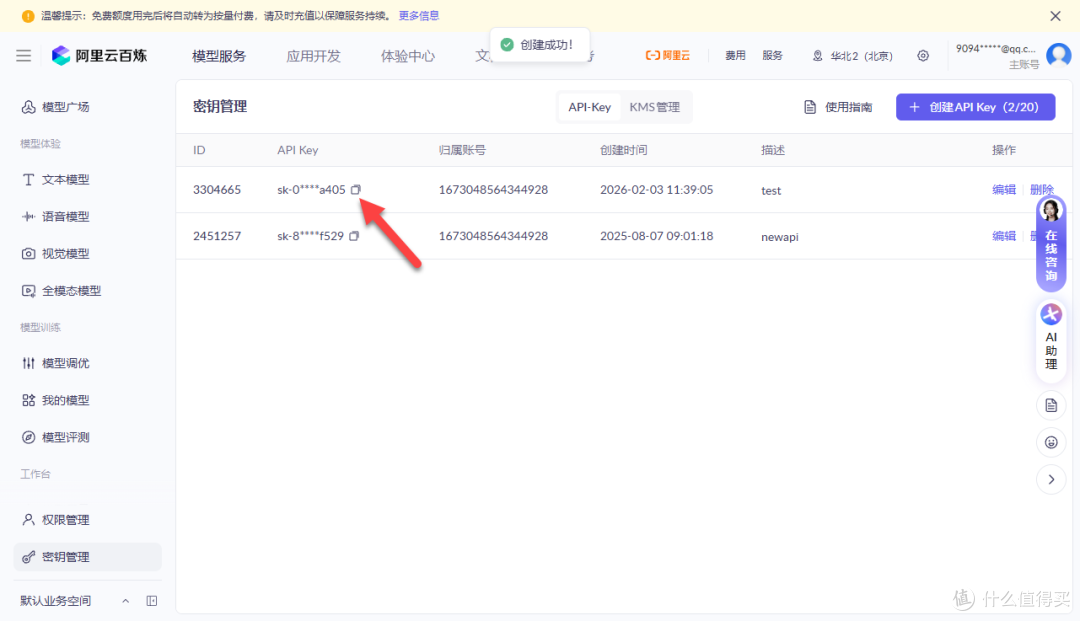The height and width of the screenshot is (621, 1080).
Task: Click 编辑 for the newapi key
Action: (x=1004, y=236)
